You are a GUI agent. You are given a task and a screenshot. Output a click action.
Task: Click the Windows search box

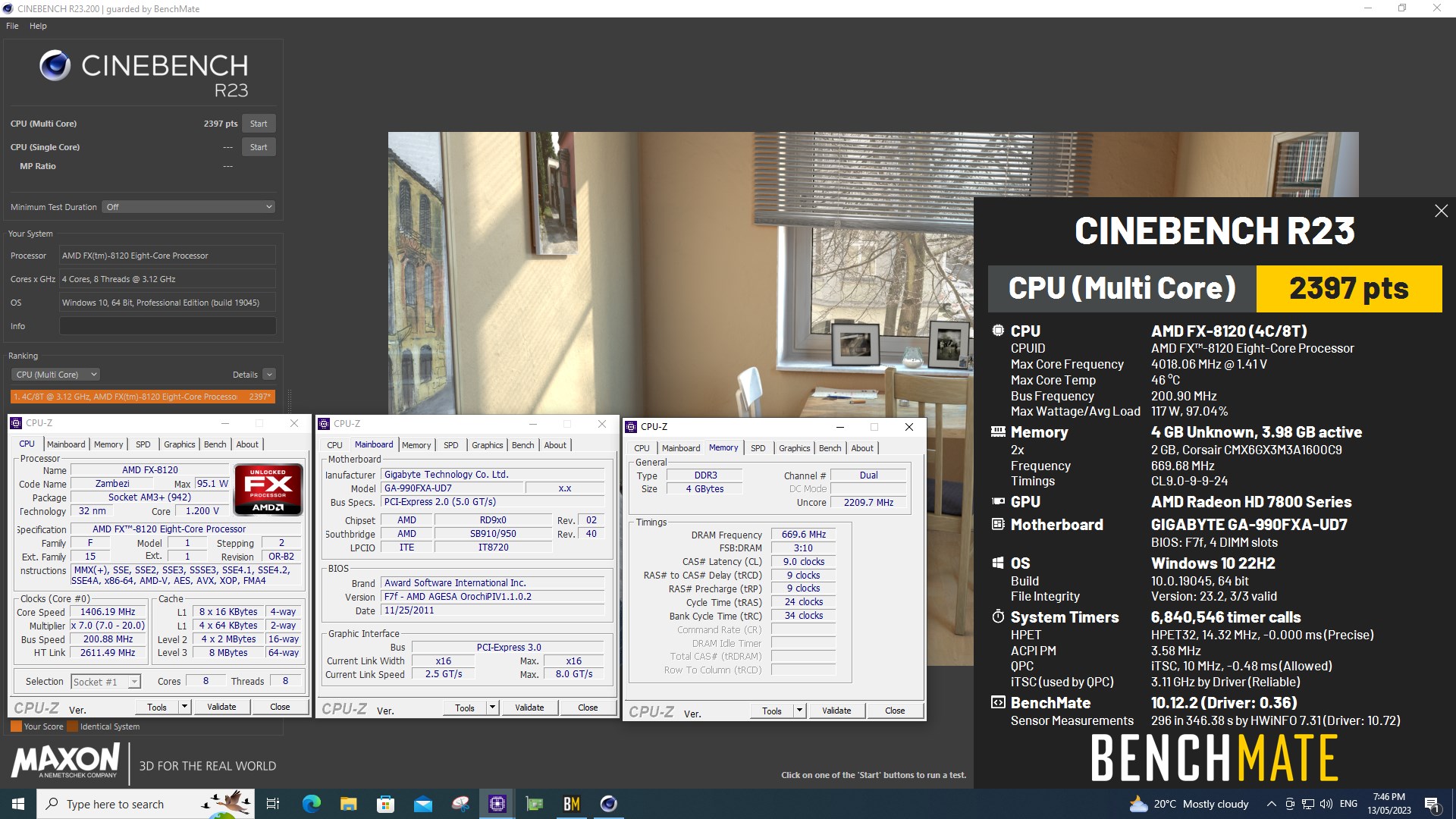(144, 804)
